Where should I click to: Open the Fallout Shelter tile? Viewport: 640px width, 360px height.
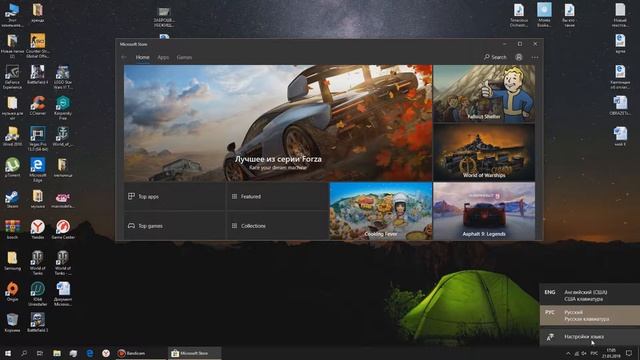pyautogui.click(x=484, y=93)
